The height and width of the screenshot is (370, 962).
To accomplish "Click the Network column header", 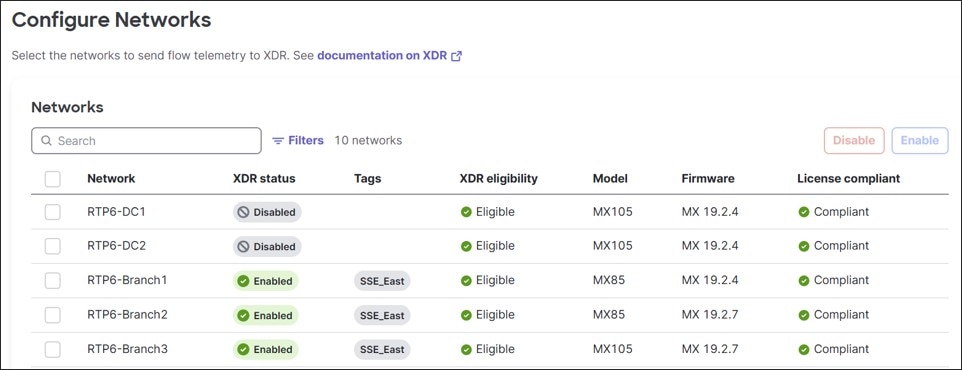I will [x=111, y=179].
